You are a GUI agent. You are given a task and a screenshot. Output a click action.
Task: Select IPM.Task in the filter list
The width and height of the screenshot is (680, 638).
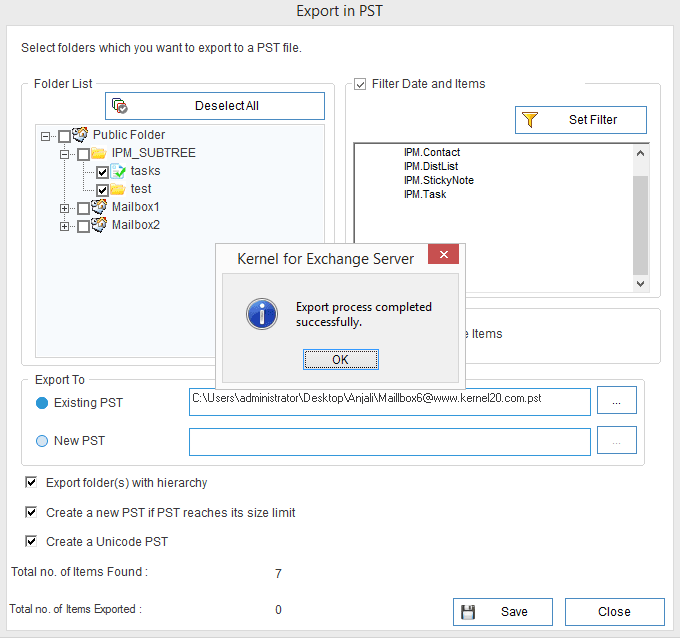point(425,194)
